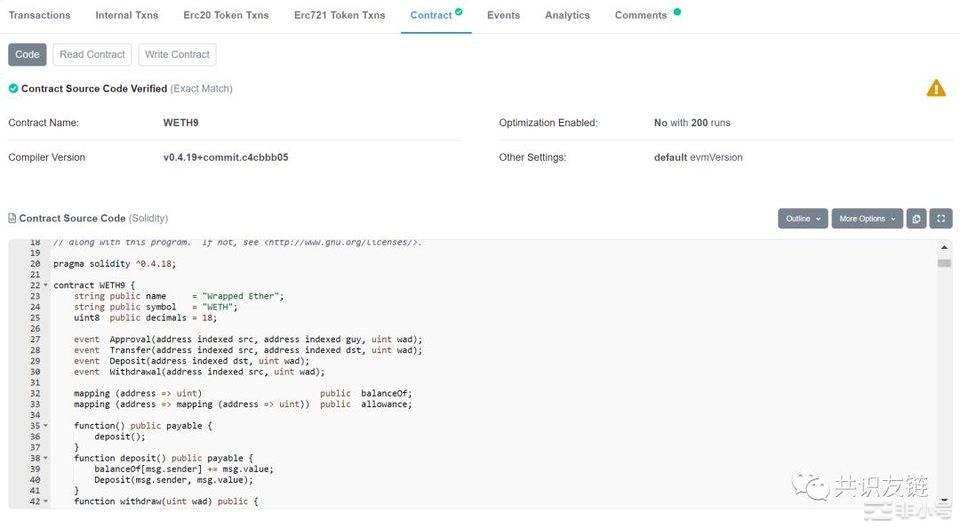Click the 'public allowance;' mapping line
This screenshot has height=529, width=960.
click(x=243, y=404)
